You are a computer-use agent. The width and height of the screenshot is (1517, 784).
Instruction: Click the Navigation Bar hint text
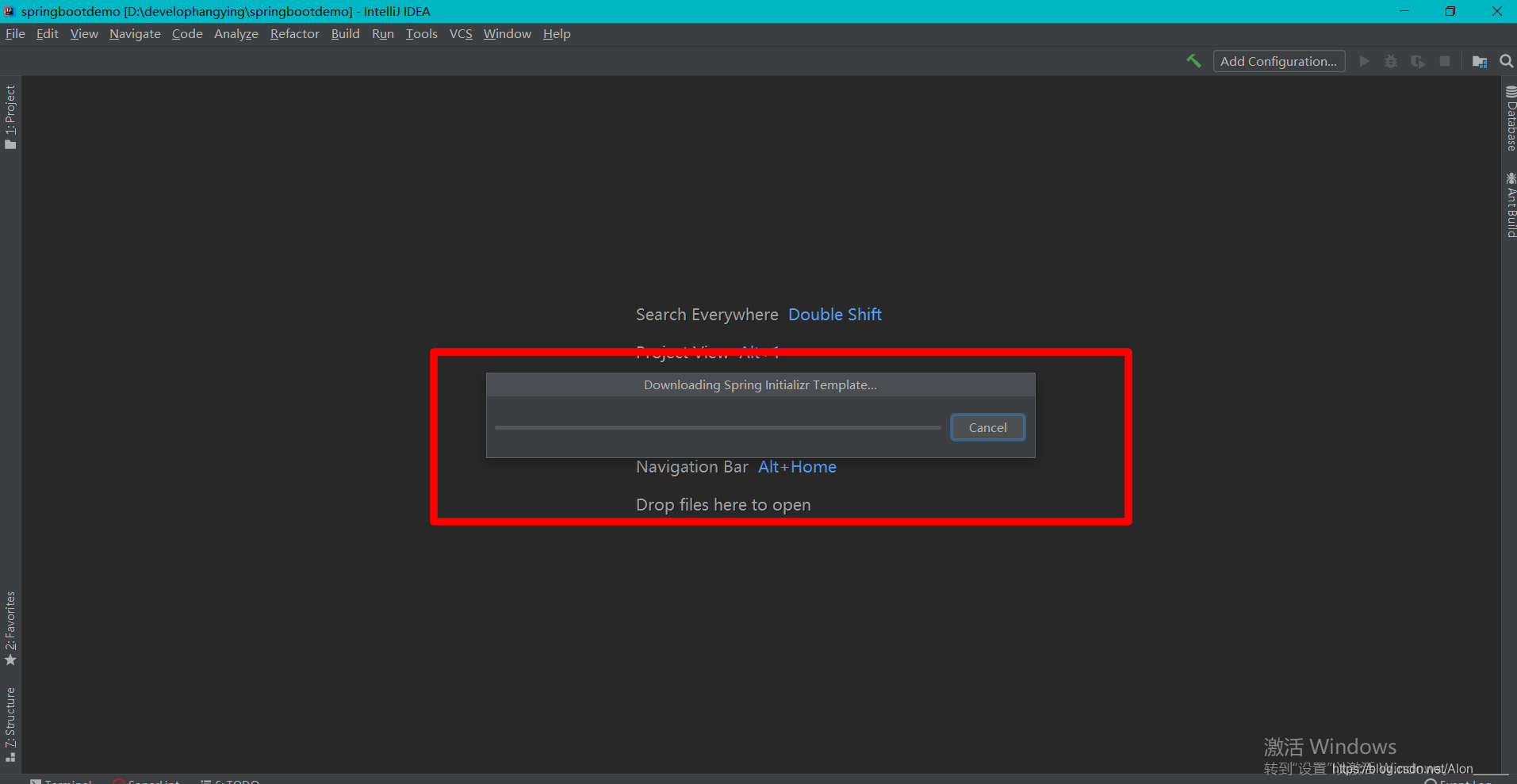(692, 467)
